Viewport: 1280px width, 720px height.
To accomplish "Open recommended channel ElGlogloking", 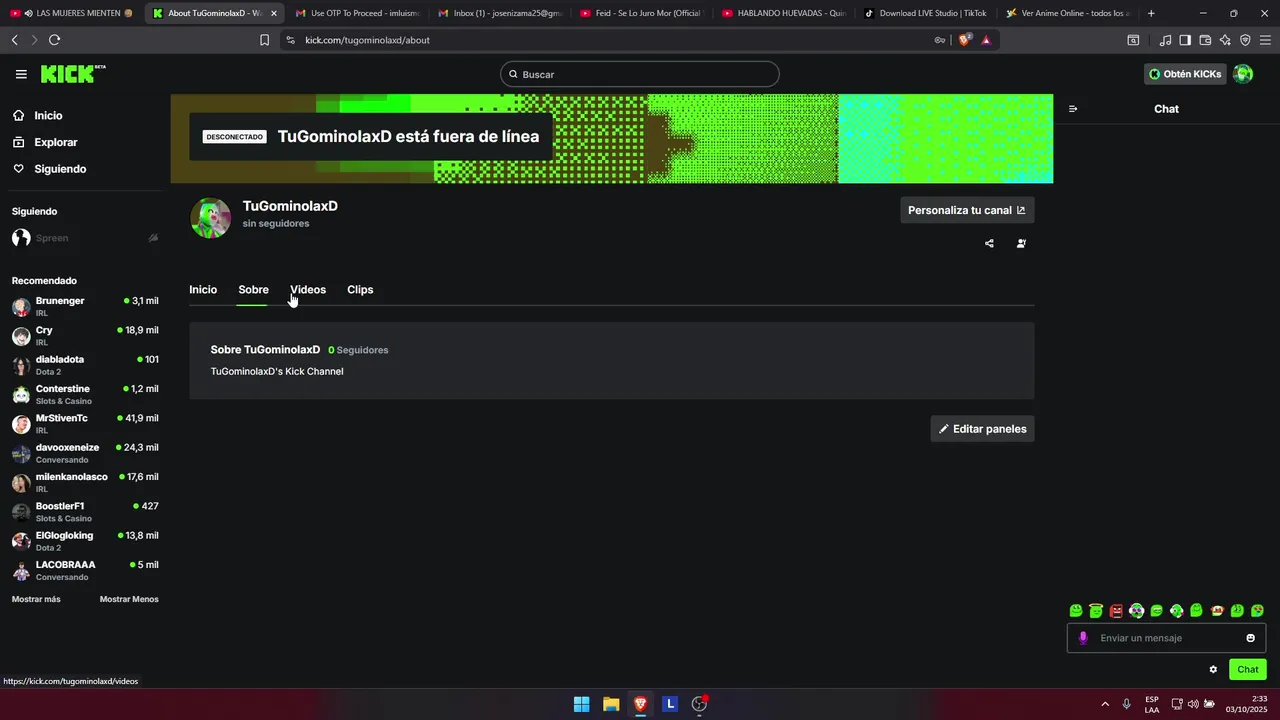I will tap(85, 541).
